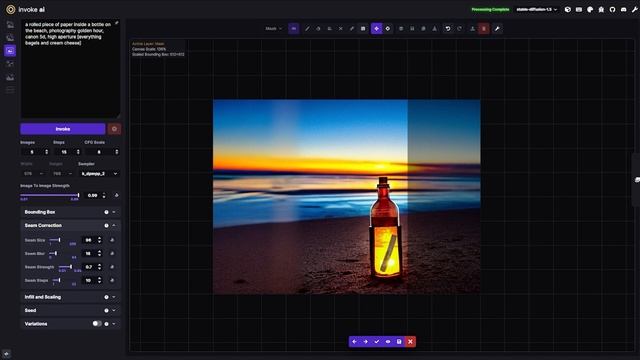Click the generated bottle image on canvas
The image size is (640, 360).
tap(347, 197)
